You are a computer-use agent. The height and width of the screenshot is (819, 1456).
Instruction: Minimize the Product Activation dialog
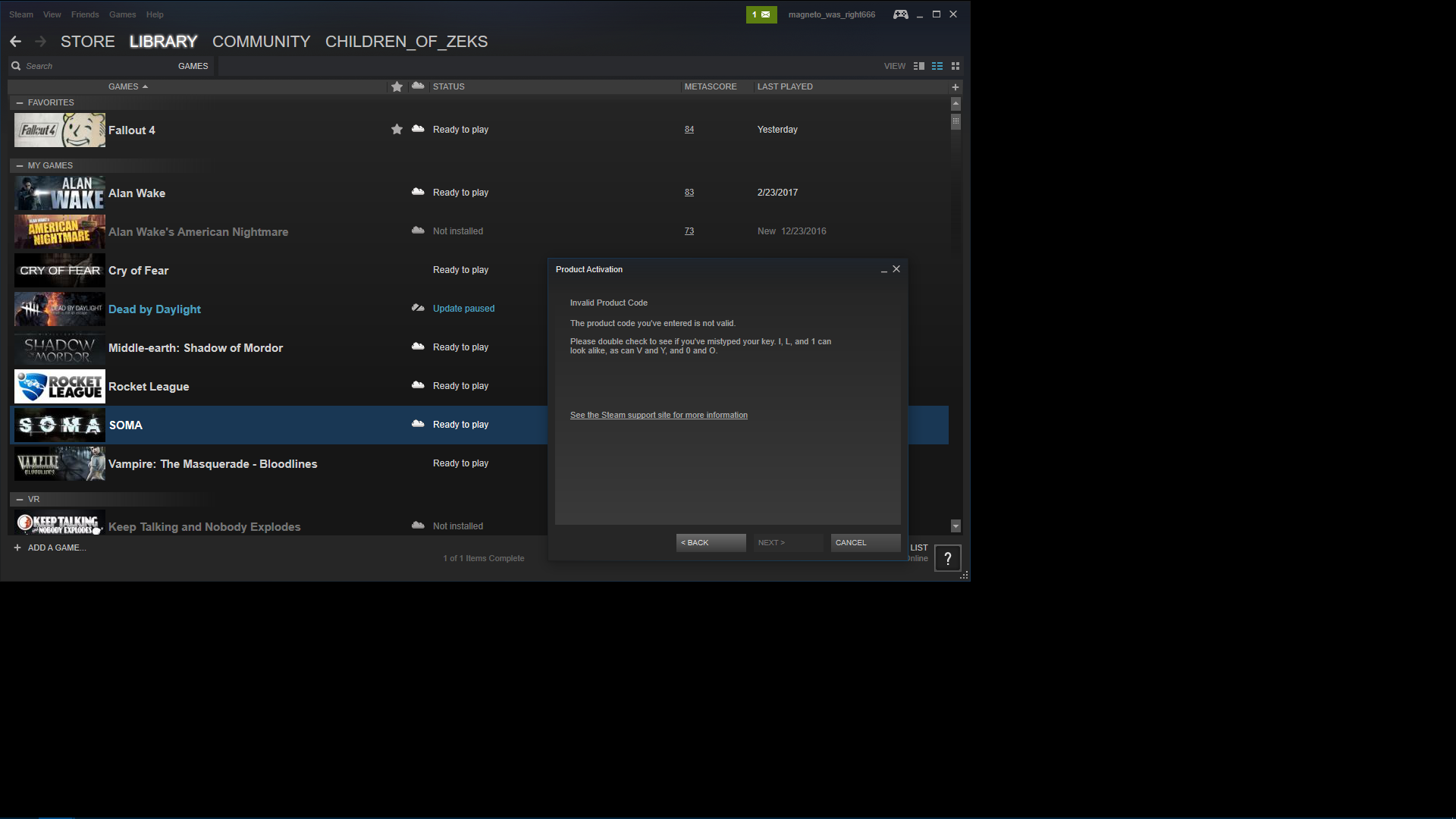click(x=883, y=270)
